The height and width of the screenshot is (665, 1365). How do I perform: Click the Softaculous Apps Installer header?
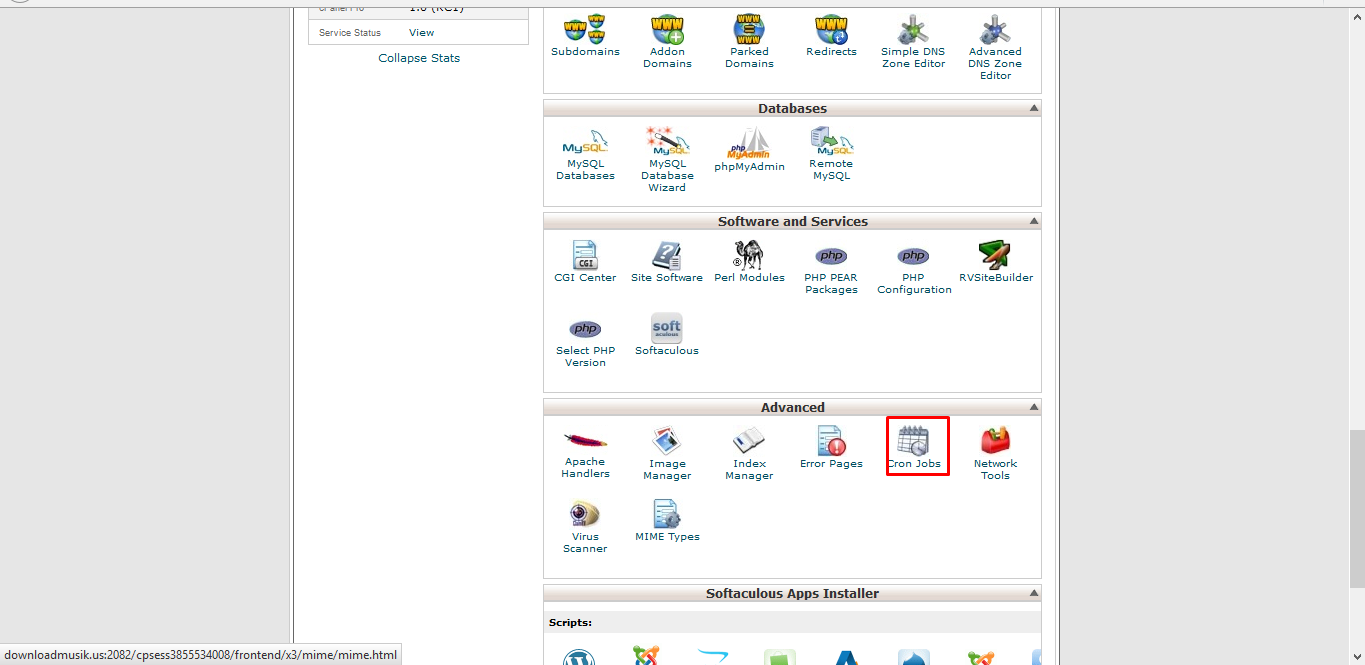pyautogui.click(x=792, y=593)
